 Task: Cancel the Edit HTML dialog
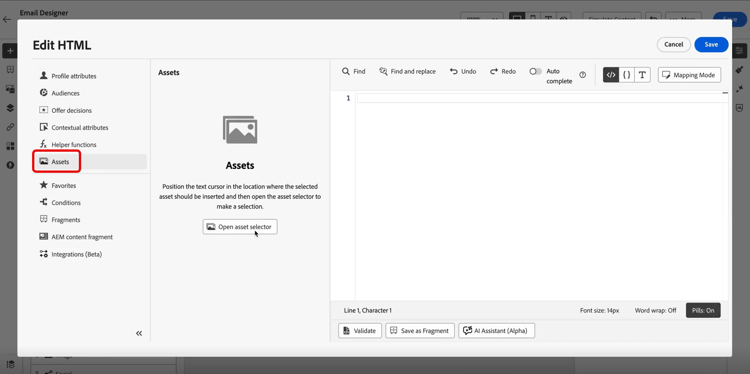(x=673, y=44)
